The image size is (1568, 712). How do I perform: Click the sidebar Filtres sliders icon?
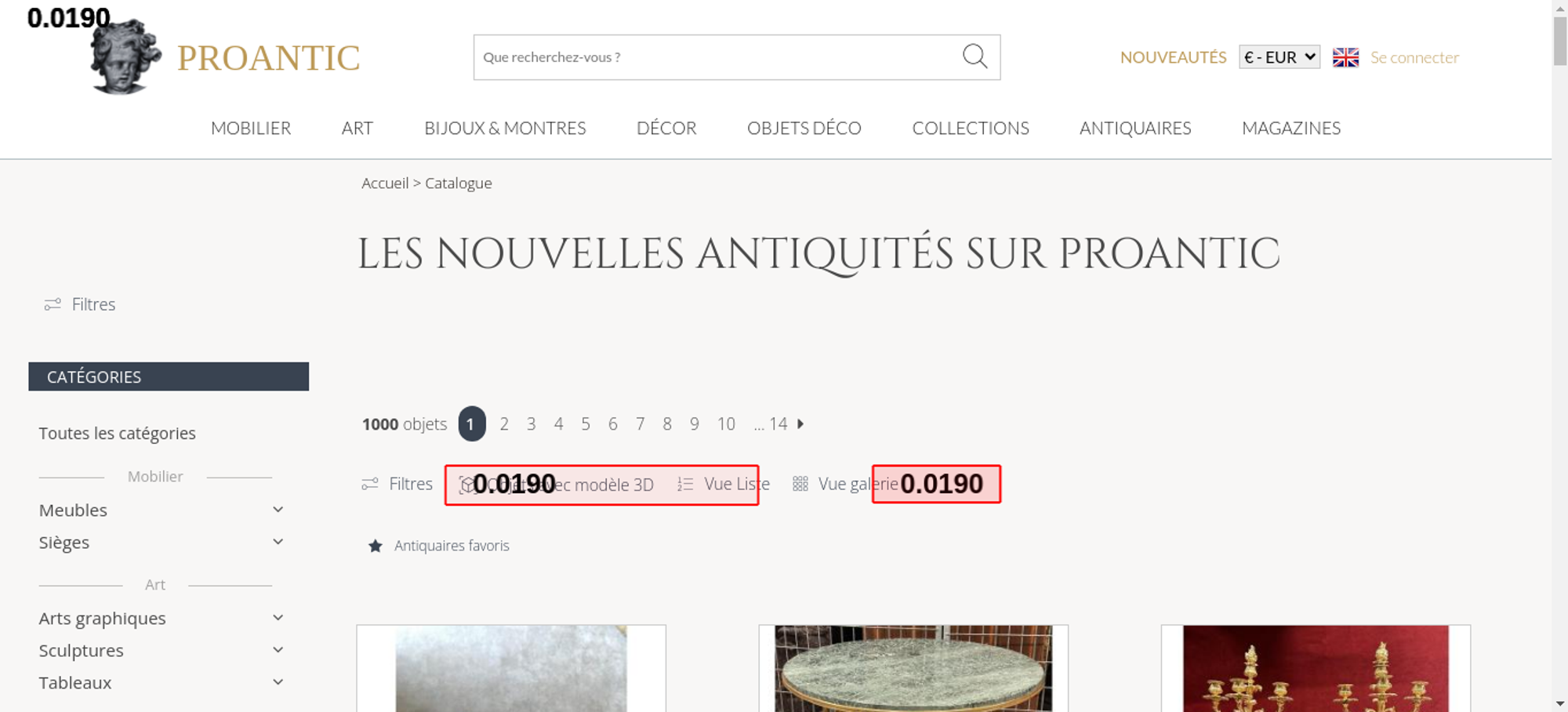tap(53, 304)
